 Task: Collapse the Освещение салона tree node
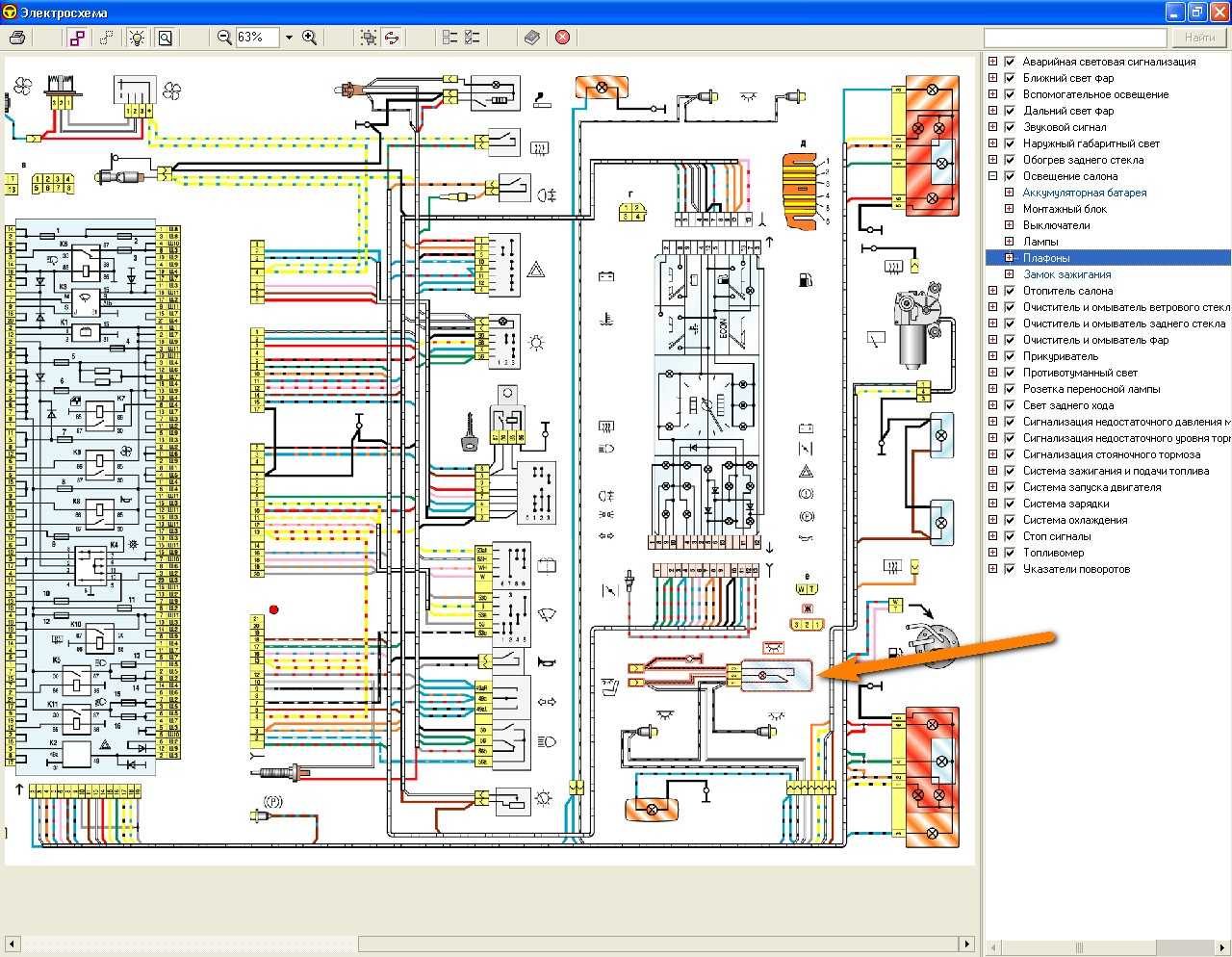point(993,176)
